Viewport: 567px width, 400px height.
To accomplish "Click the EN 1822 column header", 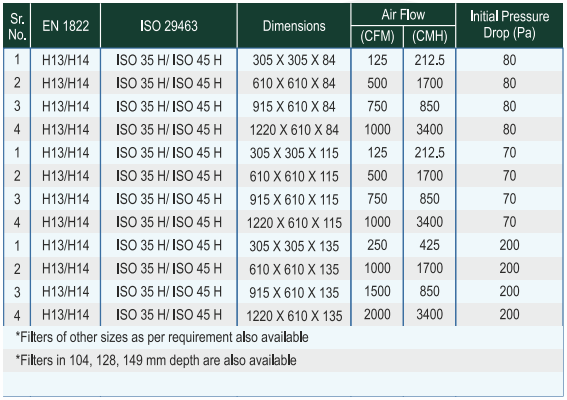I will point(65,26).
